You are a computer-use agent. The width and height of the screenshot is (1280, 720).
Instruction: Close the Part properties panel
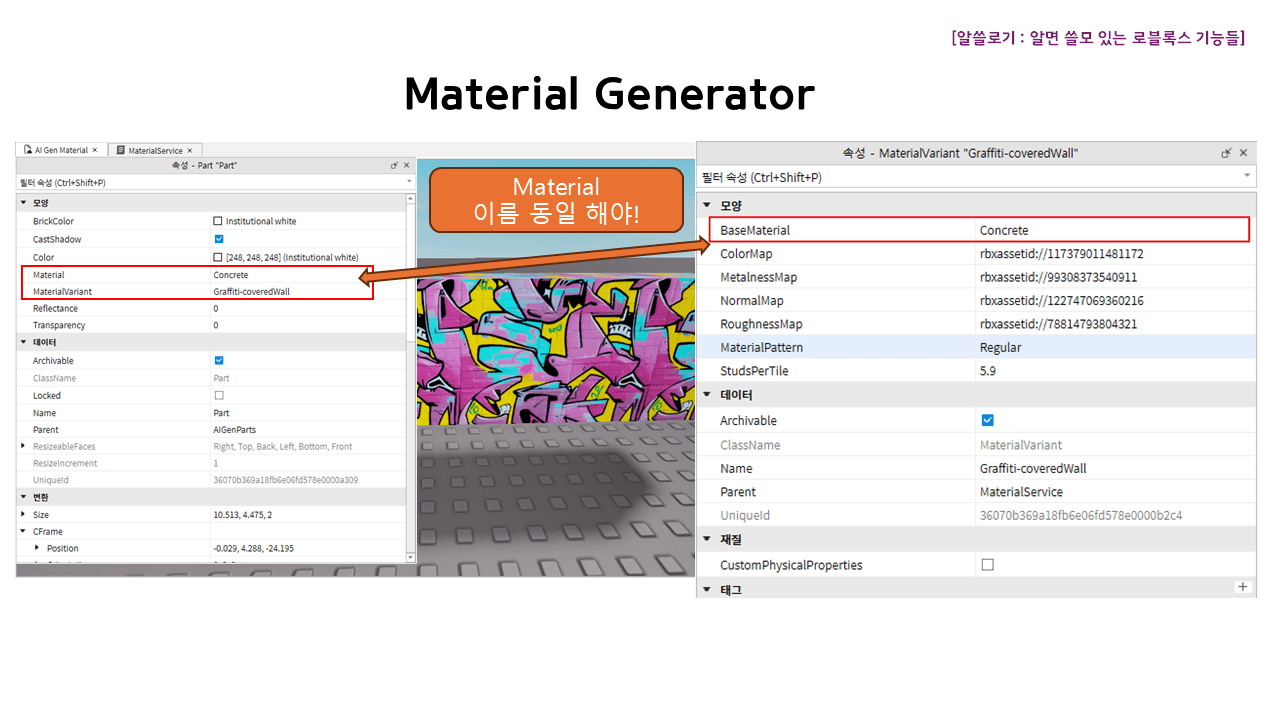click(407, 165)
